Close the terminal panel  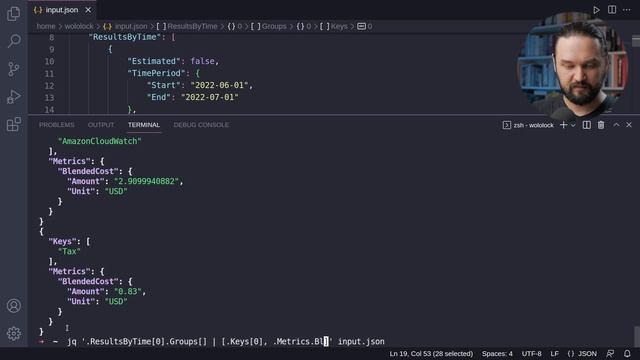tap(629, 125)
